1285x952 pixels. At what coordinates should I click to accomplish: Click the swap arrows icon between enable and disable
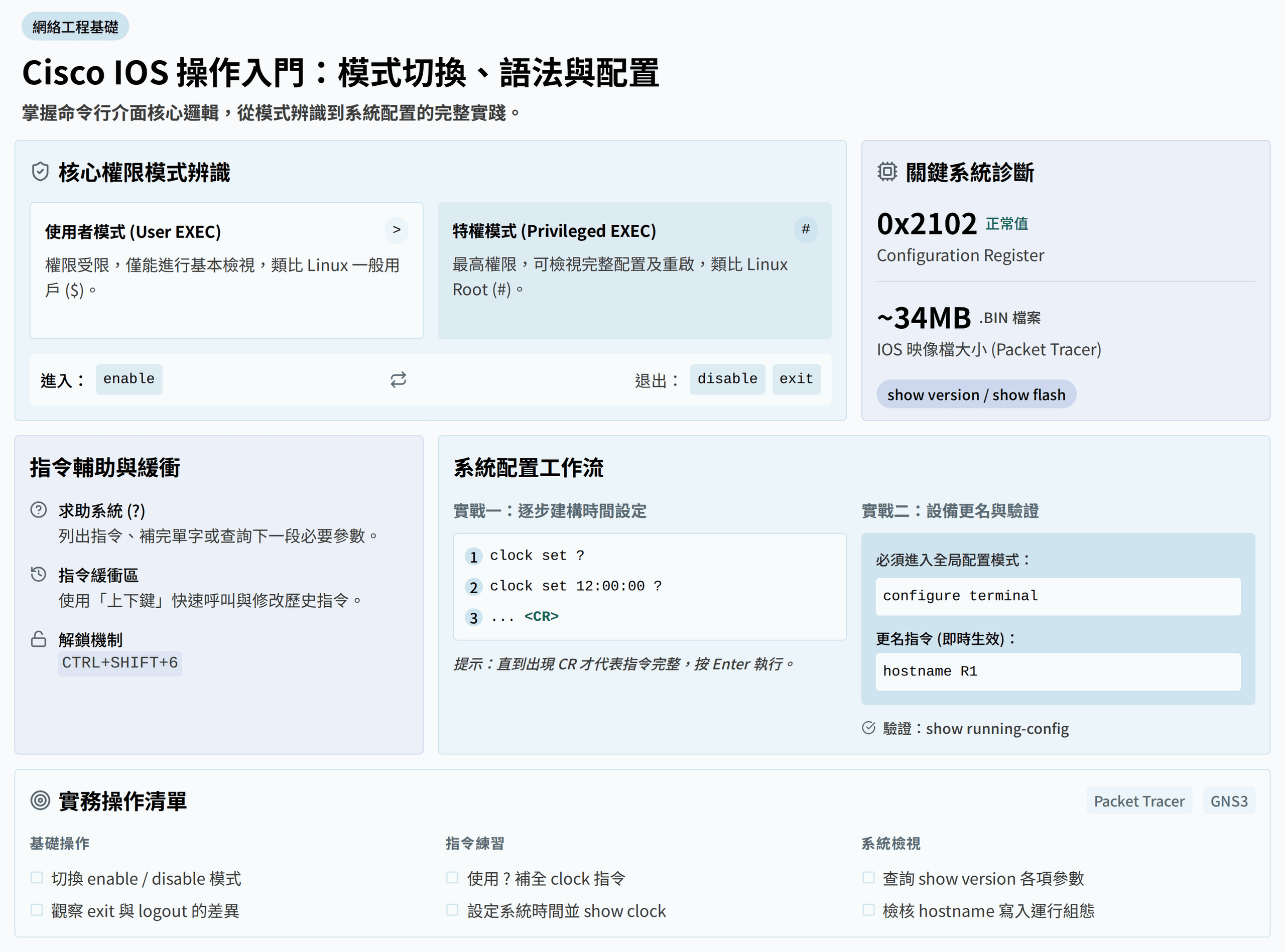point(398,379)
